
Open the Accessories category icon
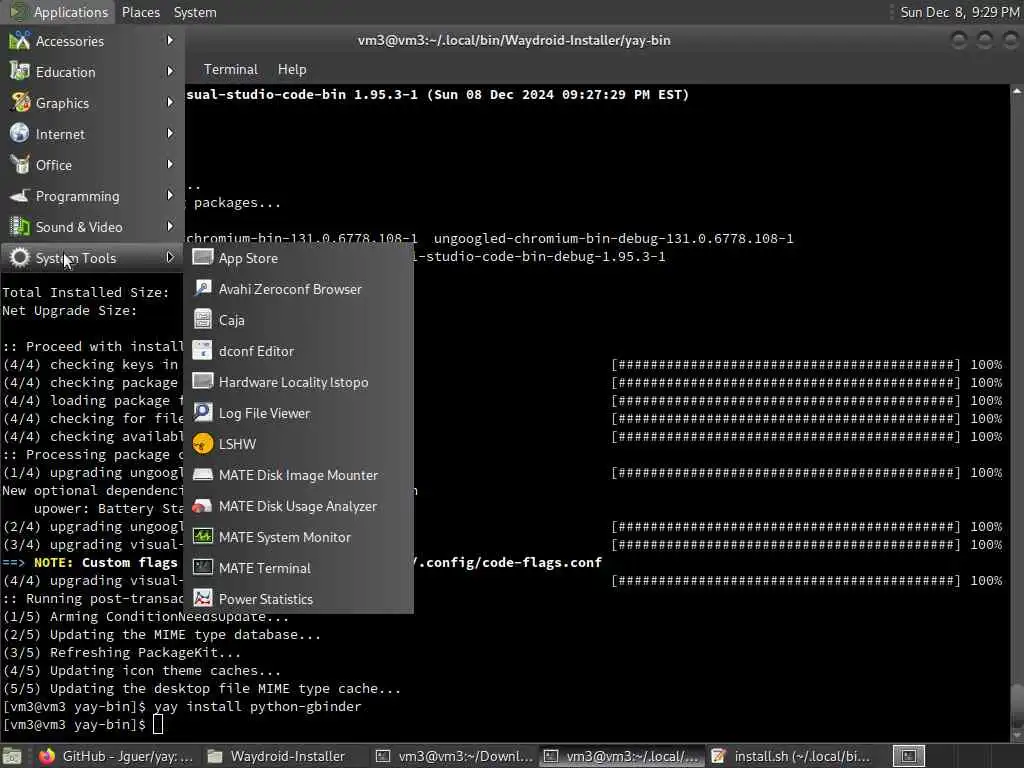coord(20,40)
